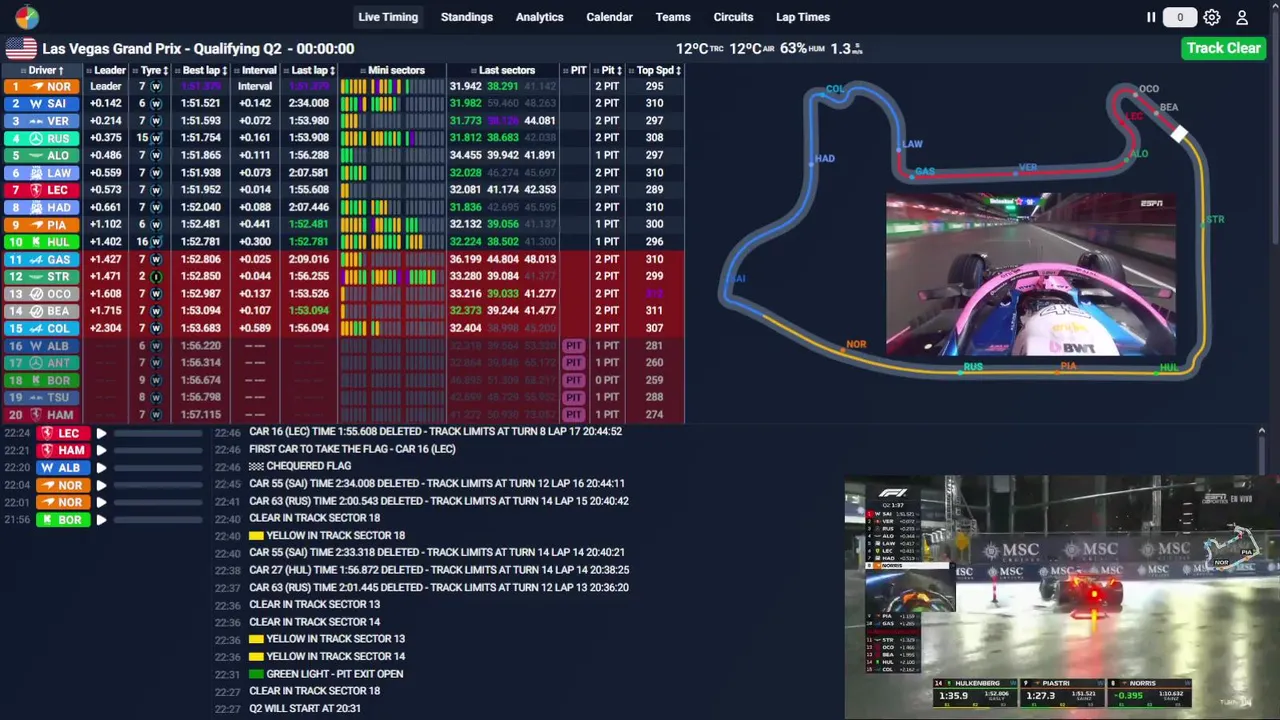Open the user account icon
Screen dimensions: 1280x720
1242,17
